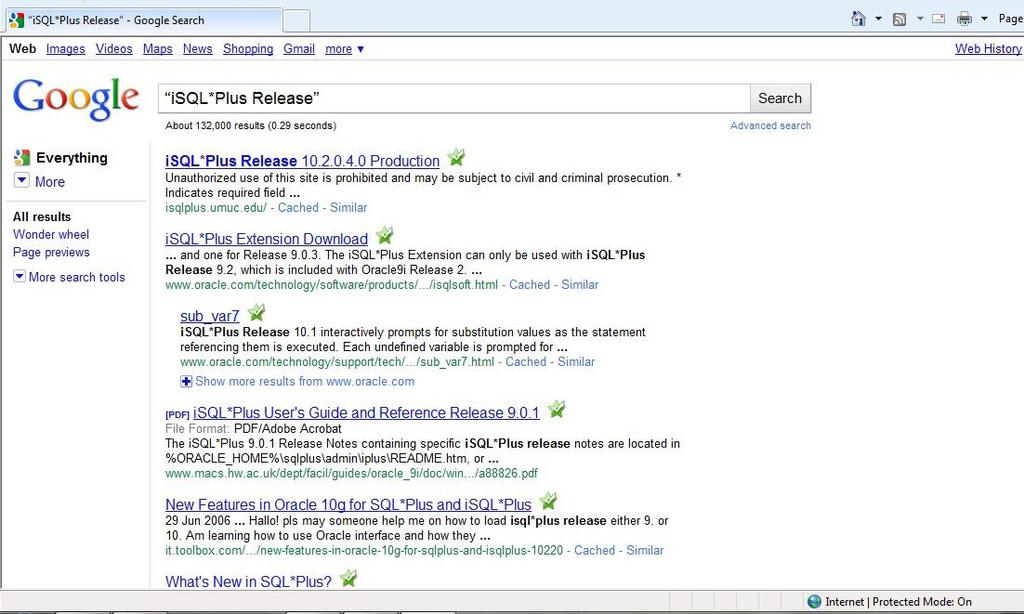This screenshot has height=614, width=1024.
Task: Open the Print dropdown arrow
Action: coord(984,18)
